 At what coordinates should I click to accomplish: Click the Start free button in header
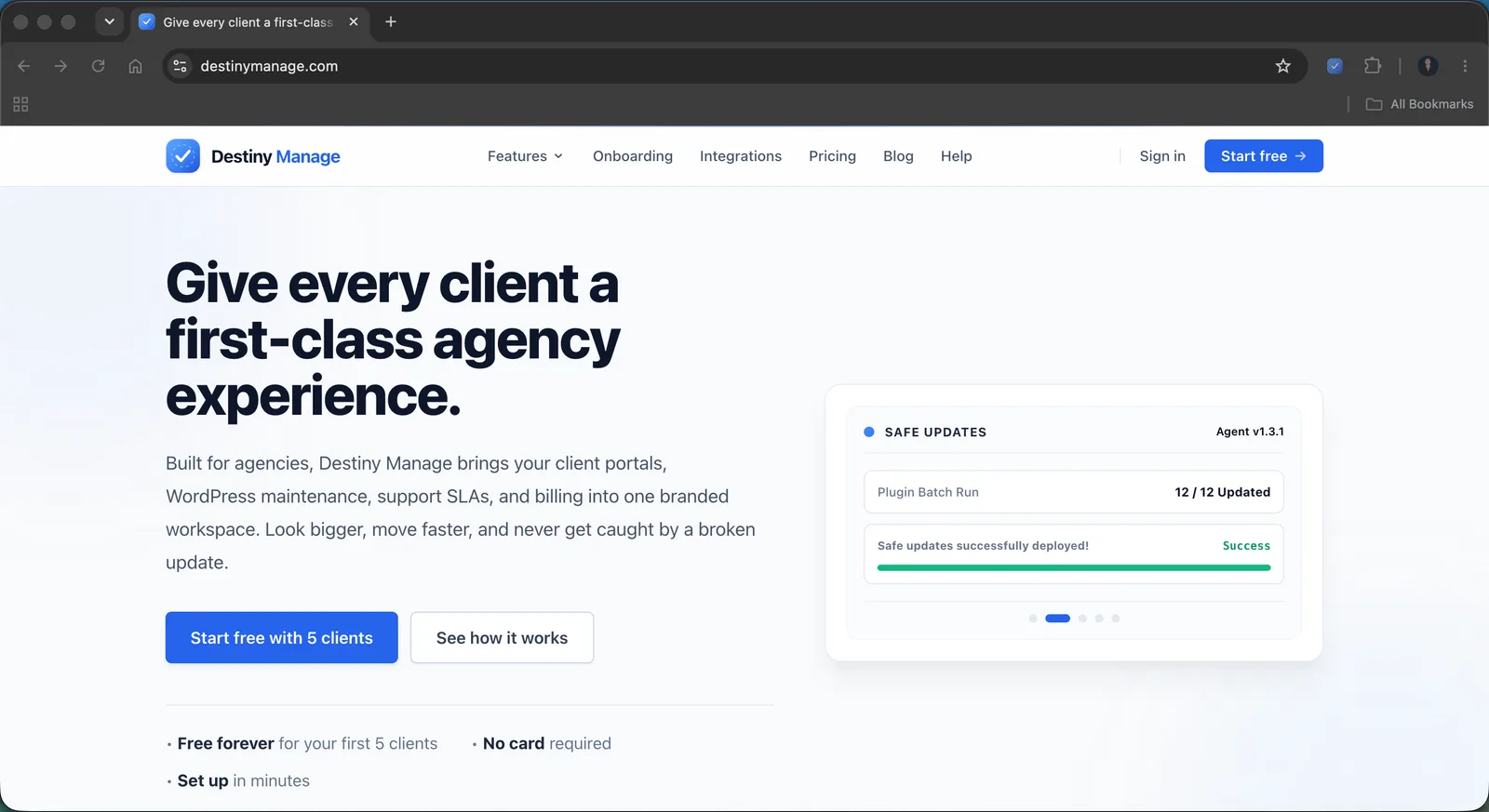pyautogui.click(x=1264, y=156)
